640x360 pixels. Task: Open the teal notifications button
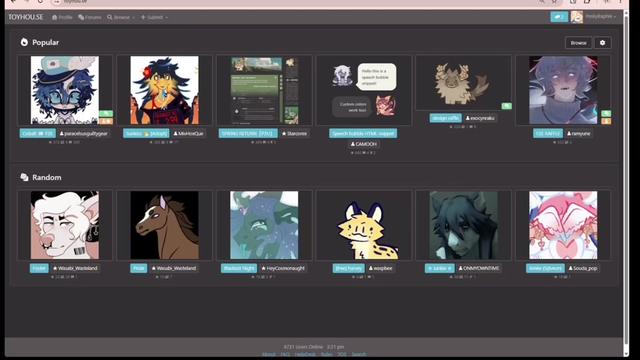pos(559,17)
